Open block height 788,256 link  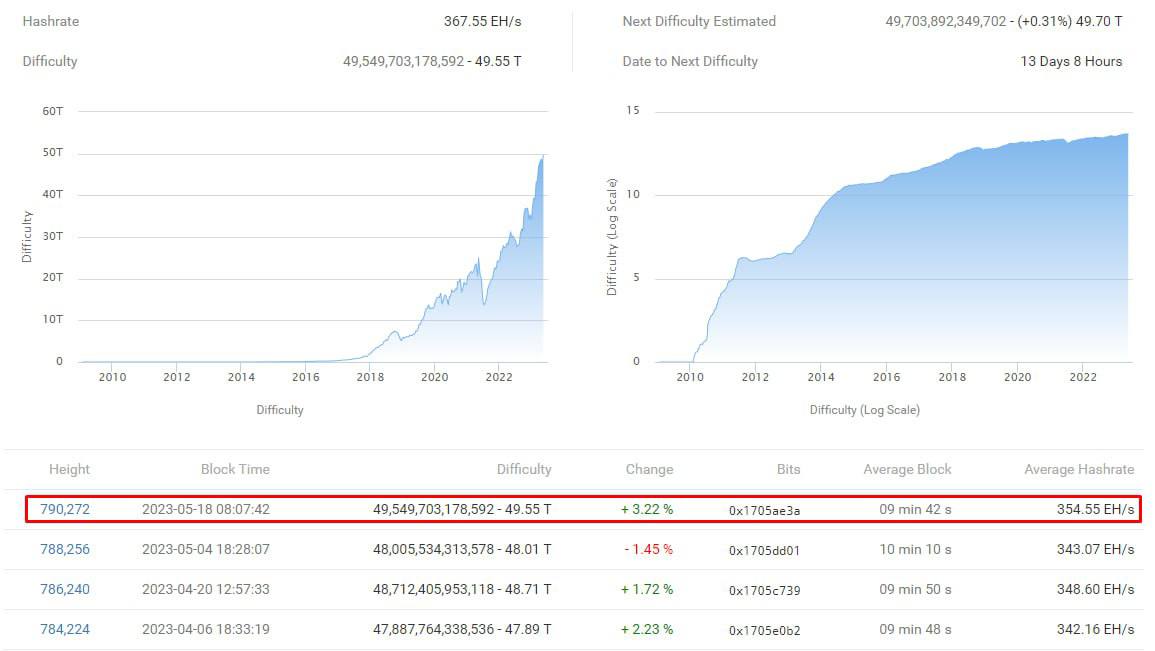click(65, 549)
